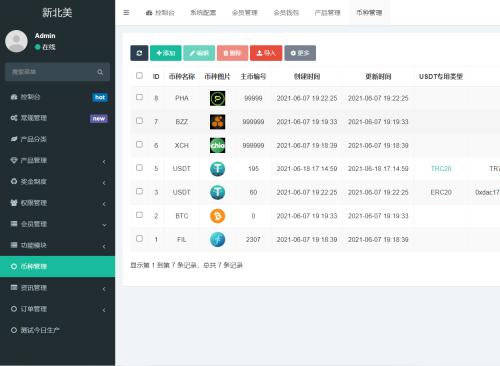Collapse the 会员管理 sidebar menu
Viewport: 500px width, 366px height.
click(57, 224)
